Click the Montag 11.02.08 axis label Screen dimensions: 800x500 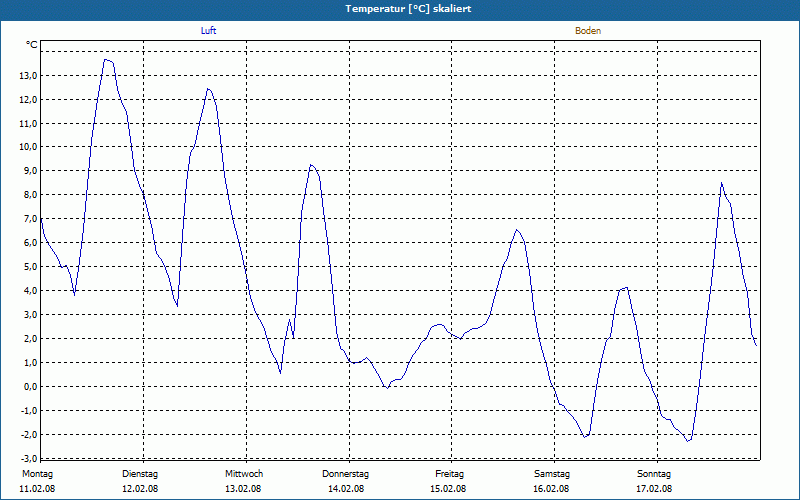click(x=37, y=481)
